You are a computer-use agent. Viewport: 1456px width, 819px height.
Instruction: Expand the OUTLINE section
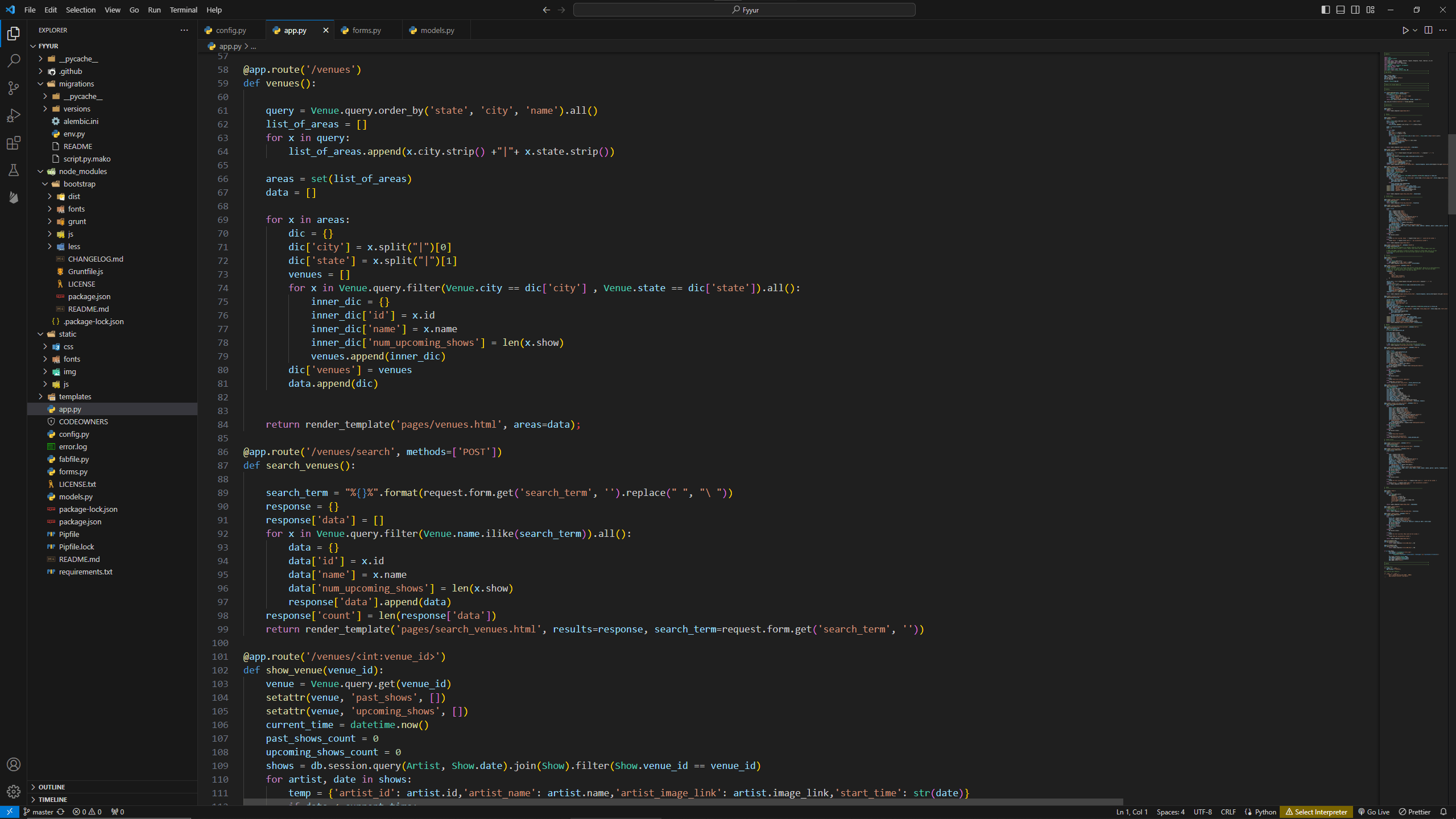[52, 787]
